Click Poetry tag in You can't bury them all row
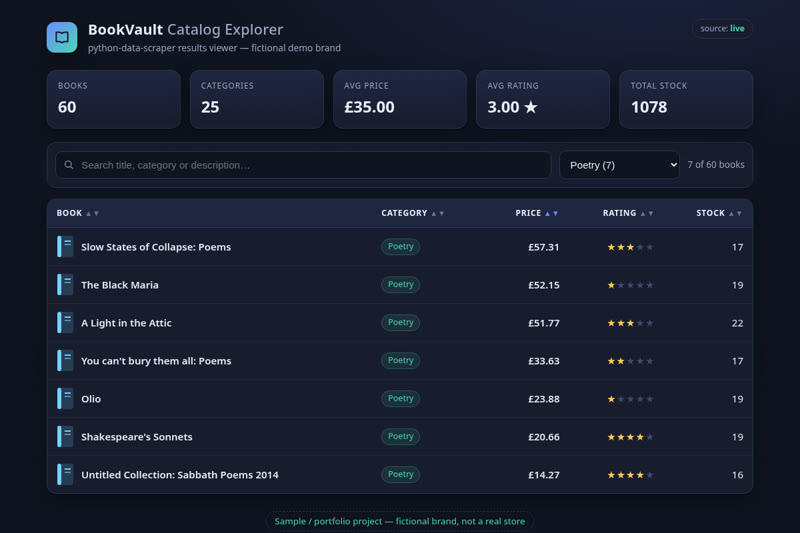The width and height of the screenshot is (800, 533). click(x=401, y=360)
